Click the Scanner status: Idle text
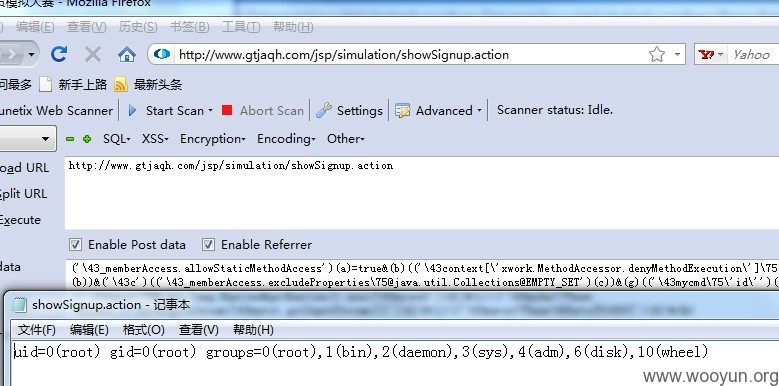The image size is (779, 386). (555, 110)
